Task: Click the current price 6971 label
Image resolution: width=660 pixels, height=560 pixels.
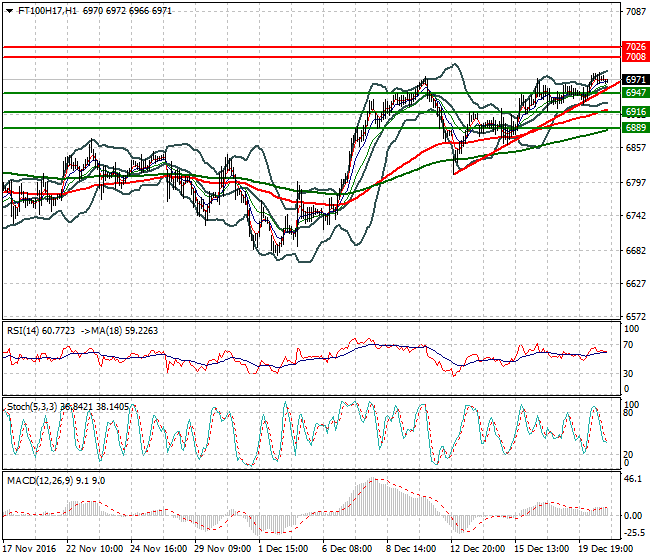Action: [x=636, y=80]
